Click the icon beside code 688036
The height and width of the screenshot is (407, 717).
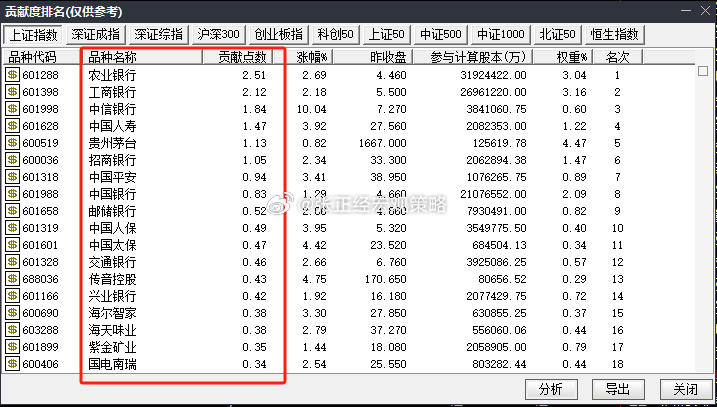pos(12,279)
